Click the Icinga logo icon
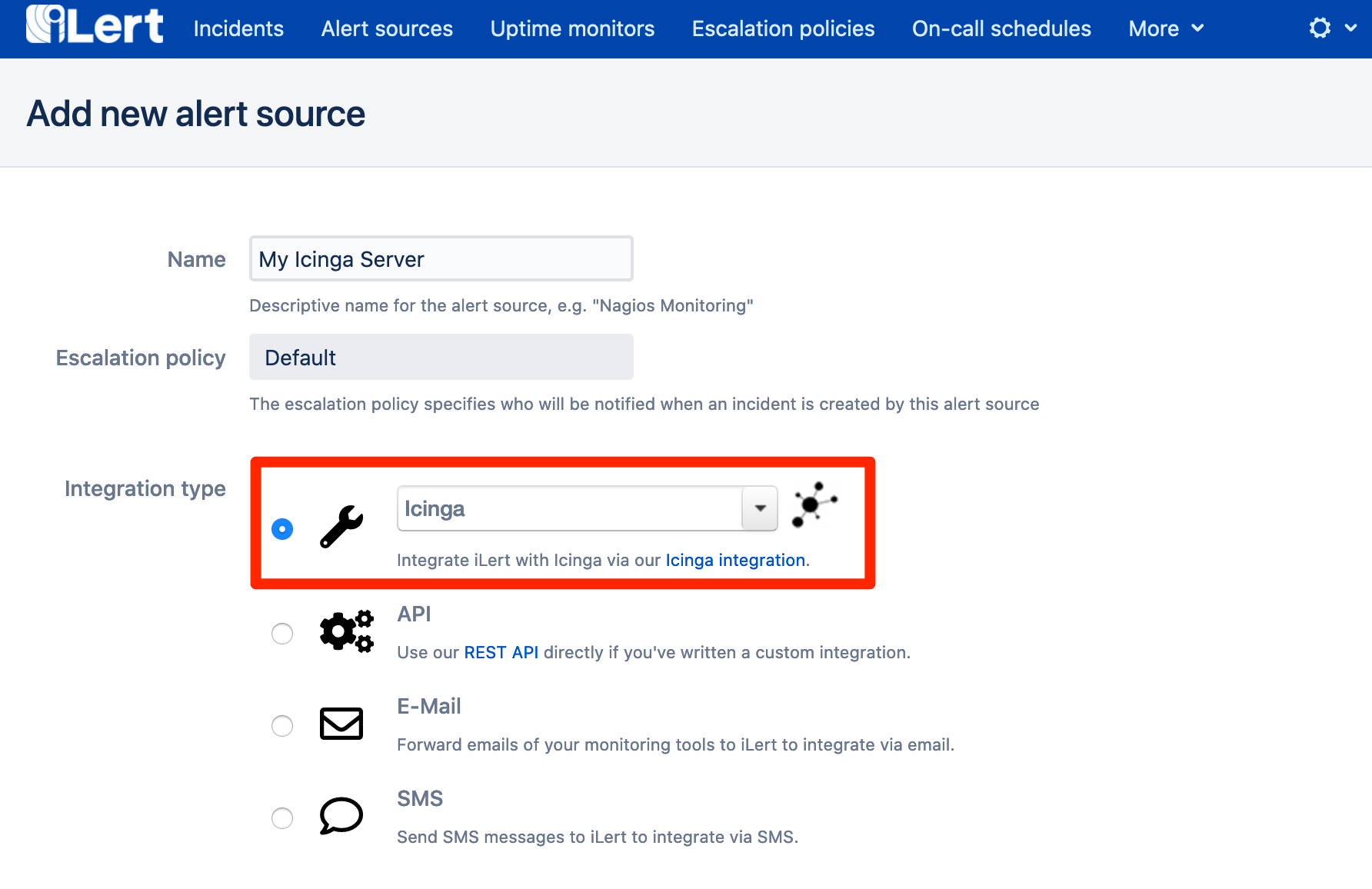This screenshot has height=889, width=1372. 814,504
